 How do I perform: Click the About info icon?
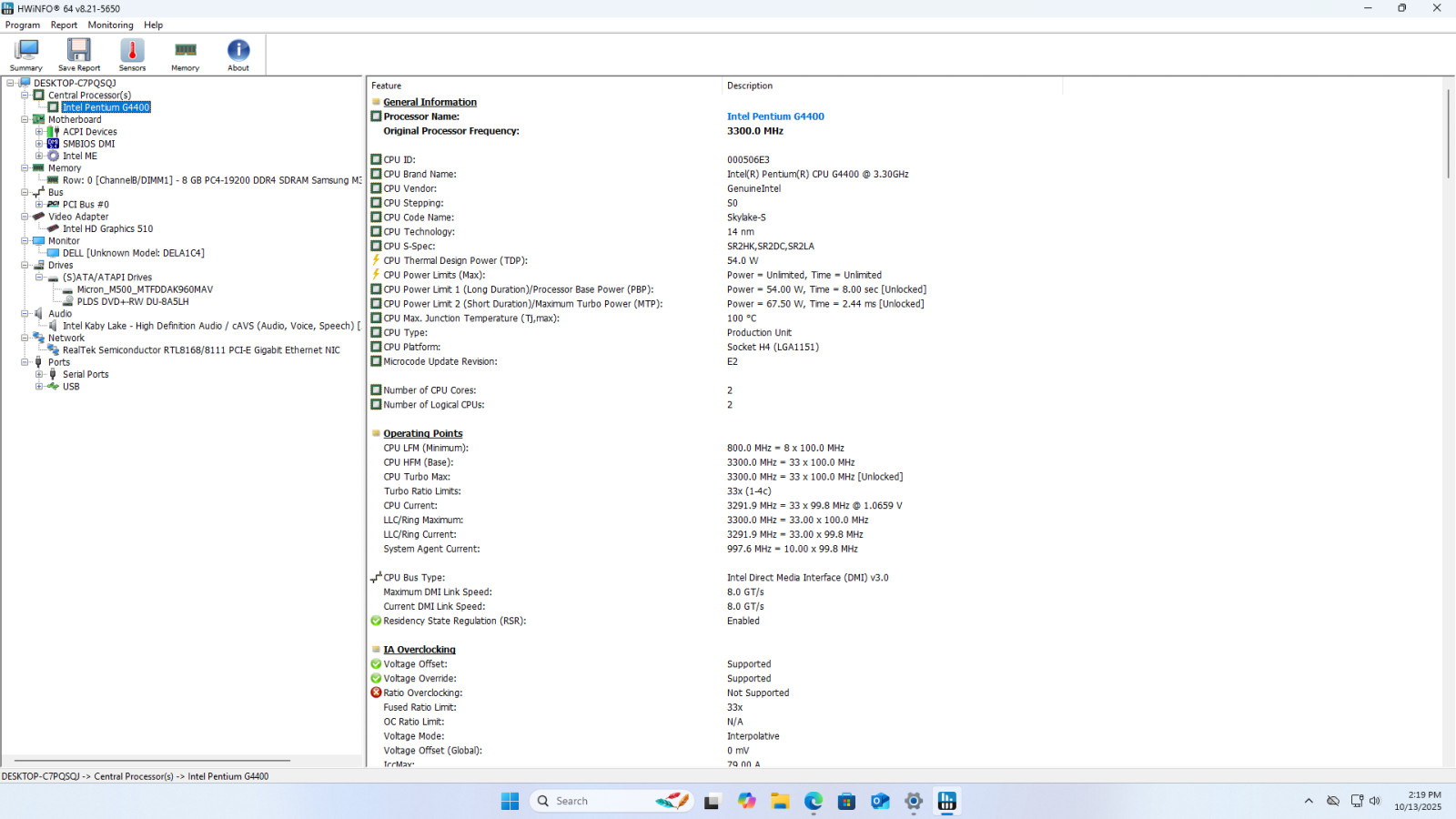point(238,55)
